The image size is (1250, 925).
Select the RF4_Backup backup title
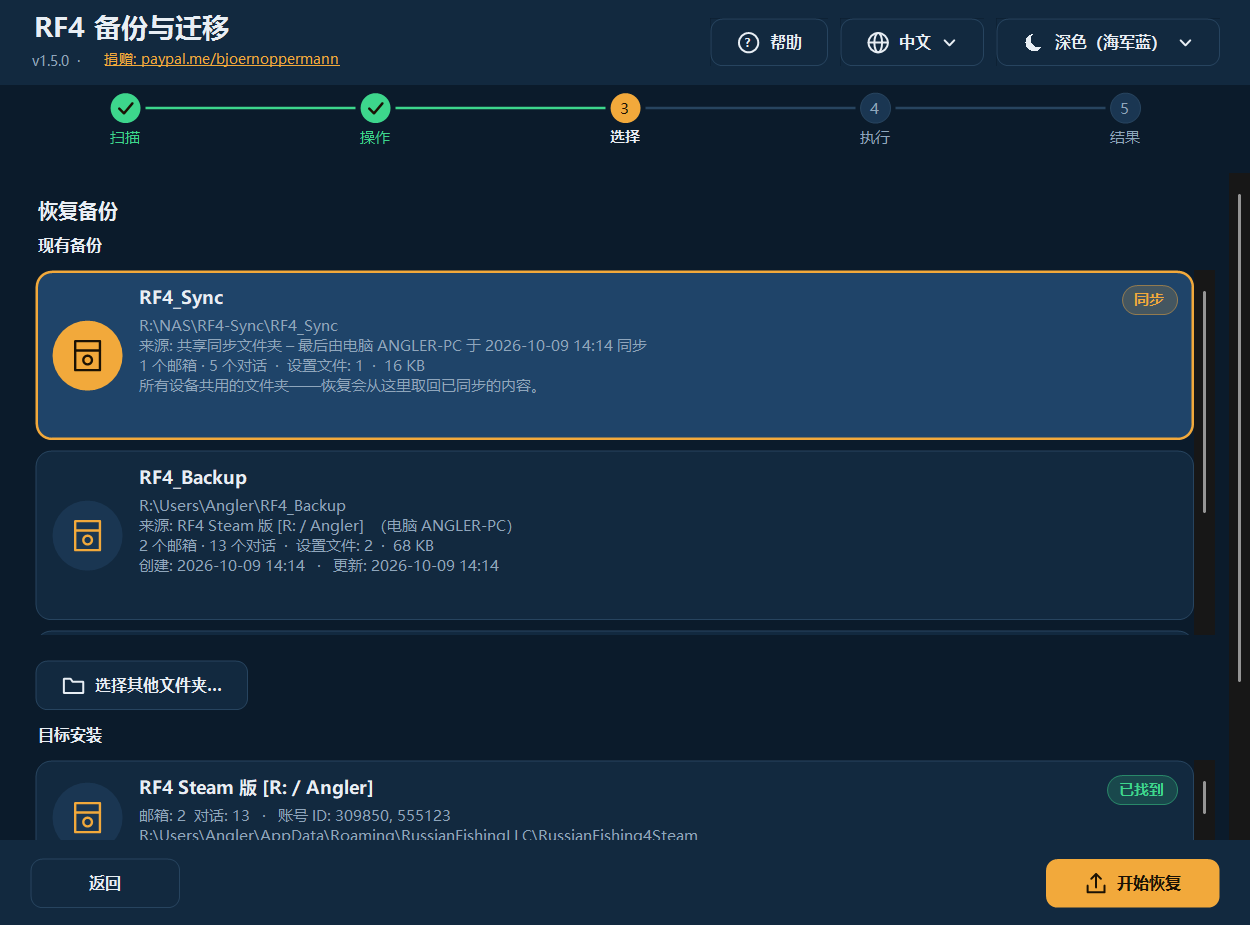point(193,478)
